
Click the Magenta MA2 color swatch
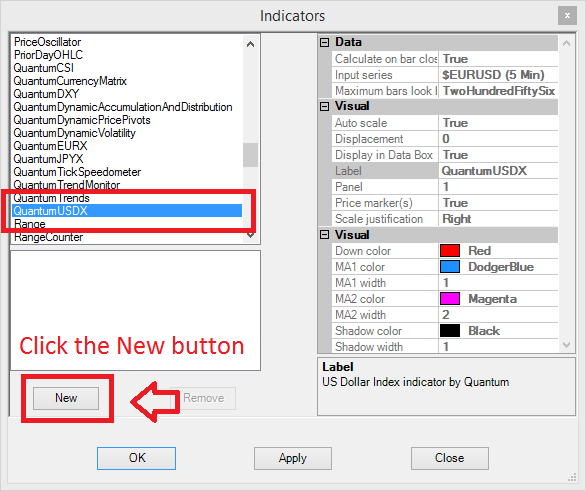point(450,299)
